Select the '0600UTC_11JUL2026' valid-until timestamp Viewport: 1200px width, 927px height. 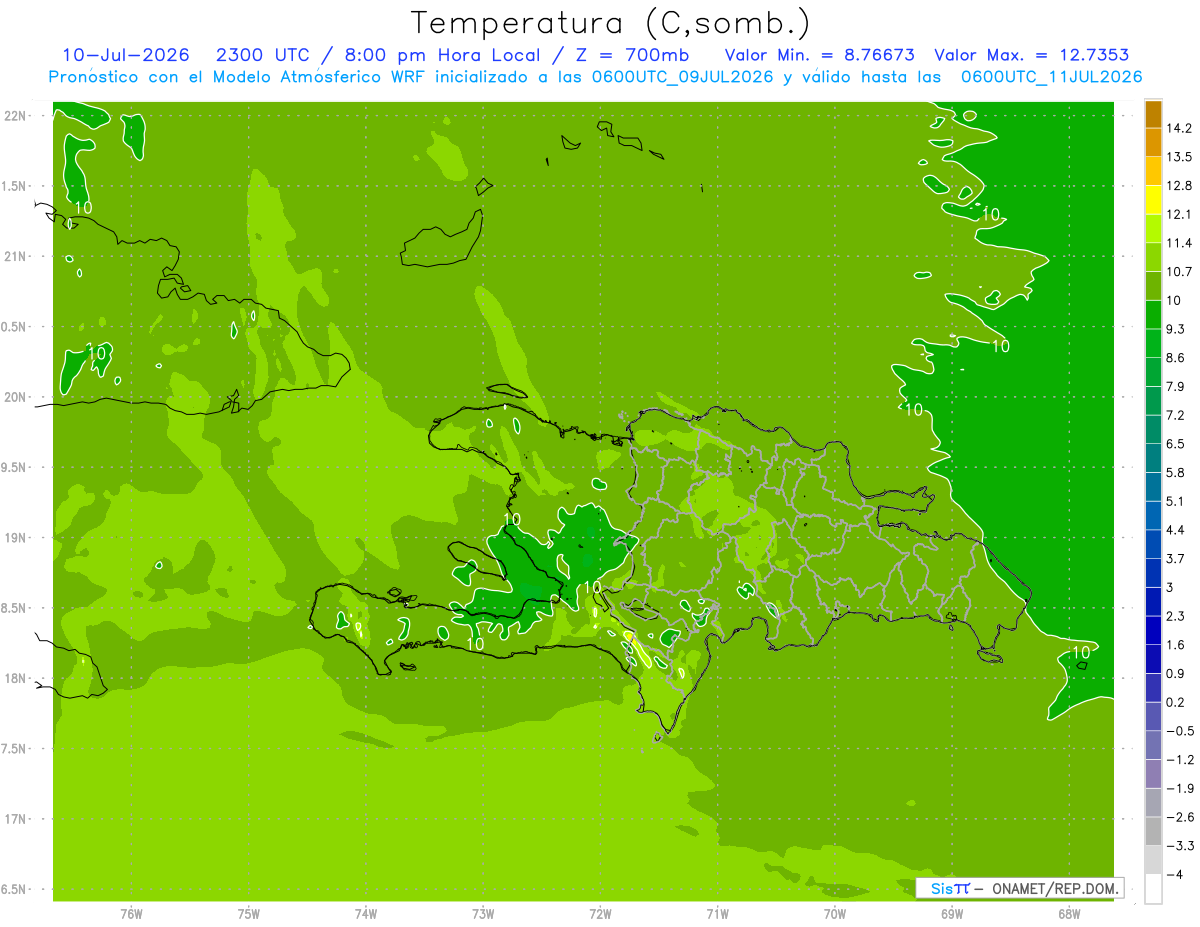tap(1051, 77)
